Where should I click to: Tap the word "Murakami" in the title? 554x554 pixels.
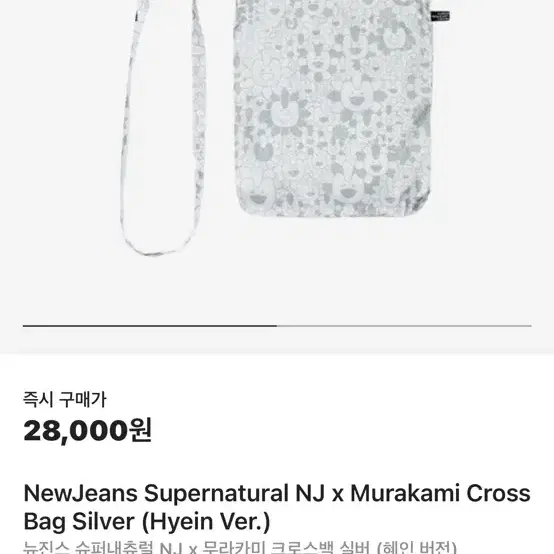click(x=405, y=493)
